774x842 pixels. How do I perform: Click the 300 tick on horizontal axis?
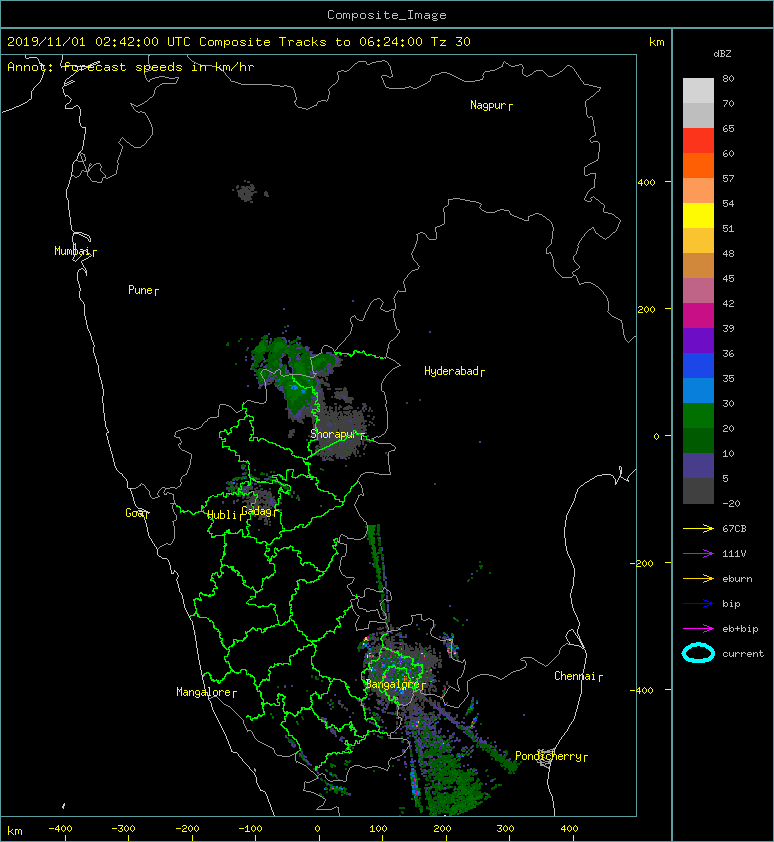click(505, 829)
